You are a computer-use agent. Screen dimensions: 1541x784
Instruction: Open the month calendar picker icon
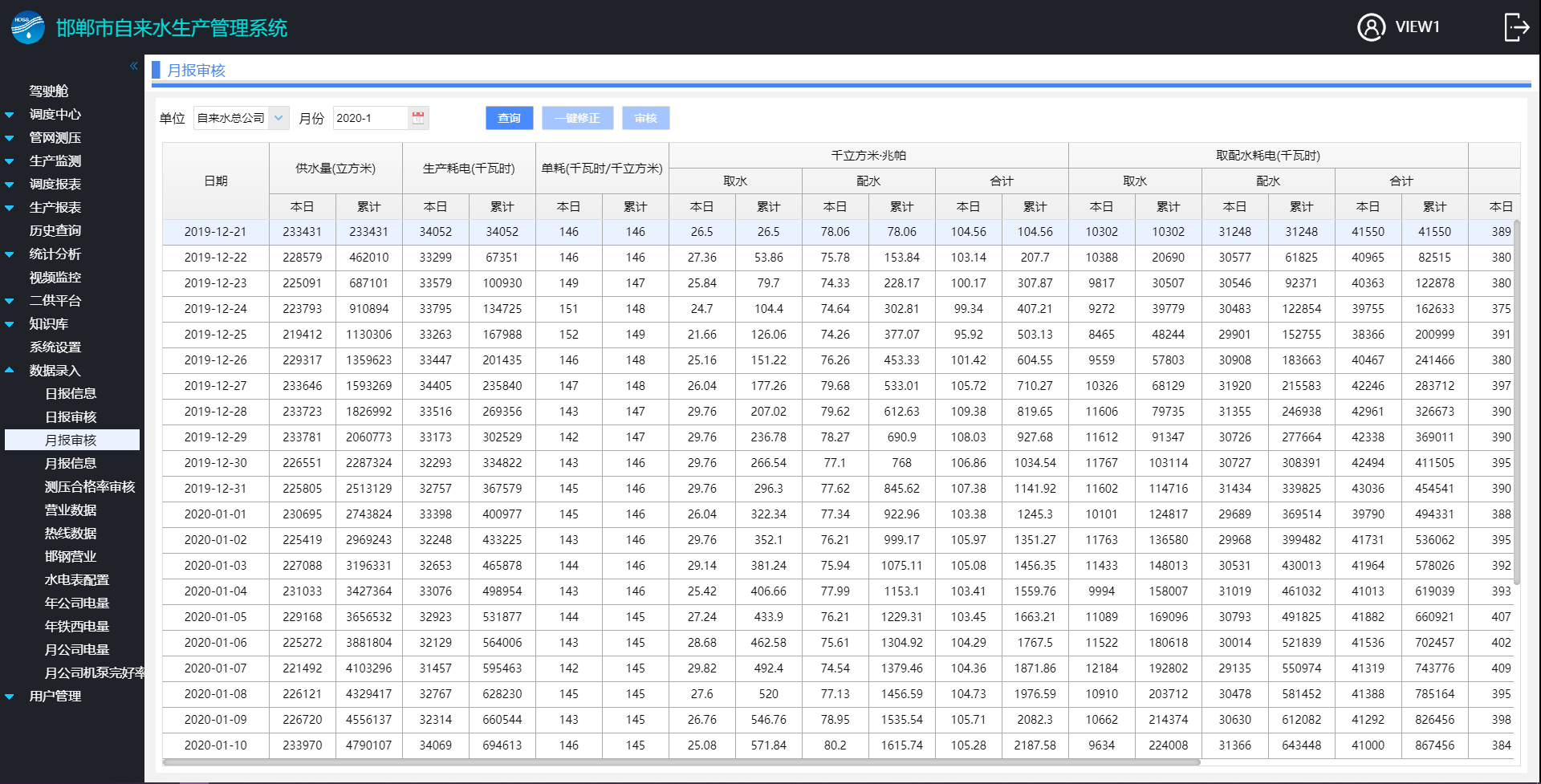coord(418,118)
